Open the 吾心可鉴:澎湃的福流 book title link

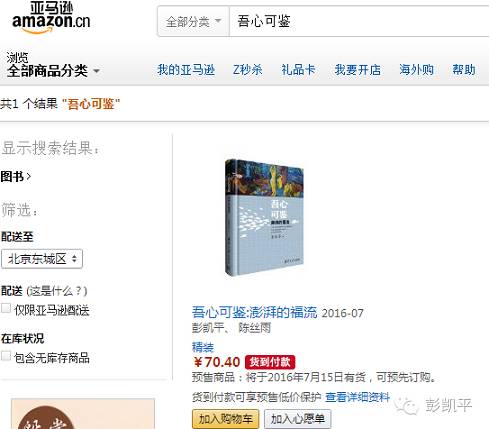[254, 312]
